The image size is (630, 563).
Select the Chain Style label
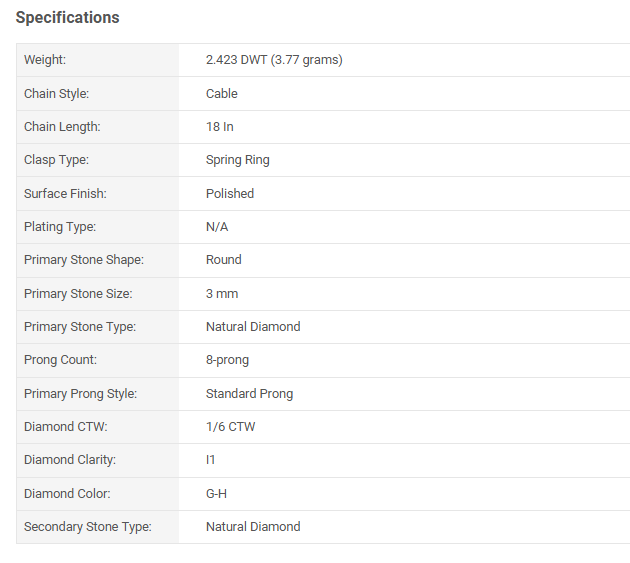click(56, 94)
